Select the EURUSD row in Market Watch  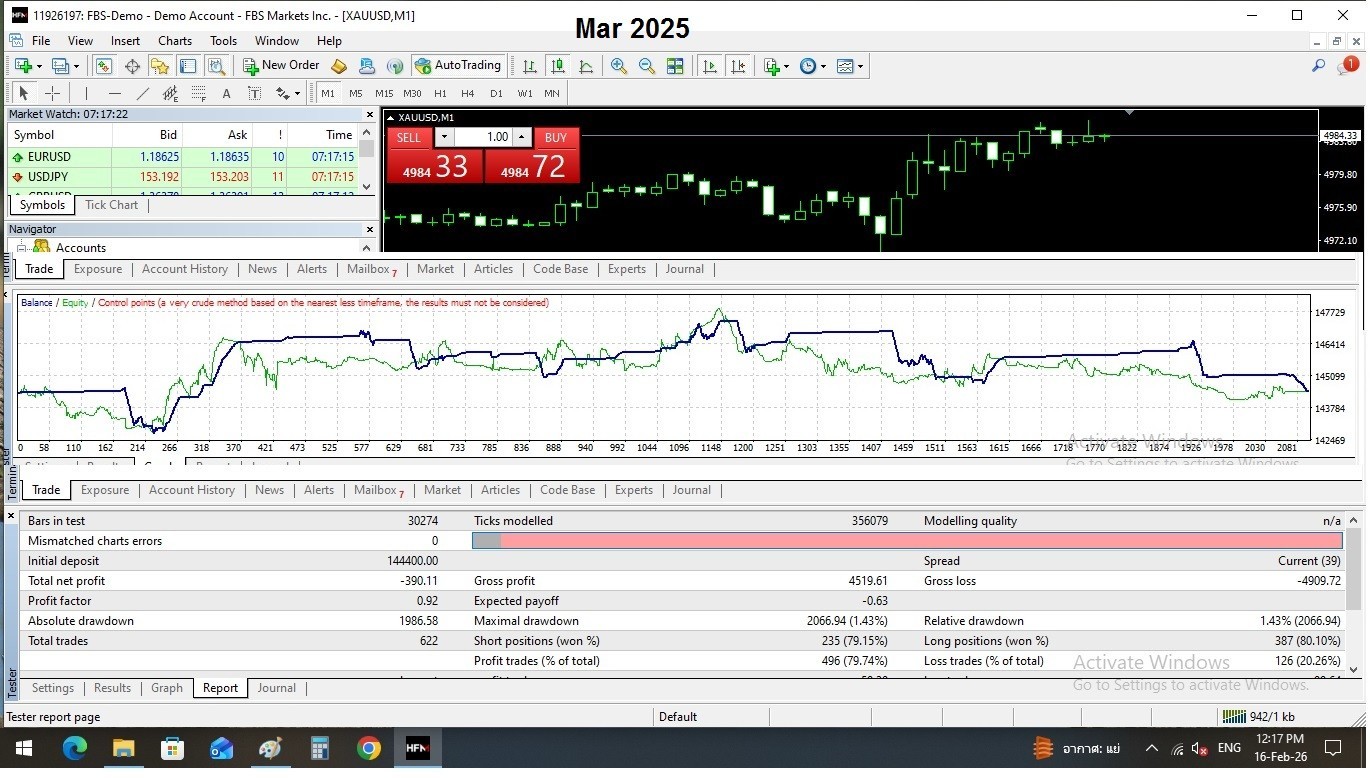[x=183, y=157]
